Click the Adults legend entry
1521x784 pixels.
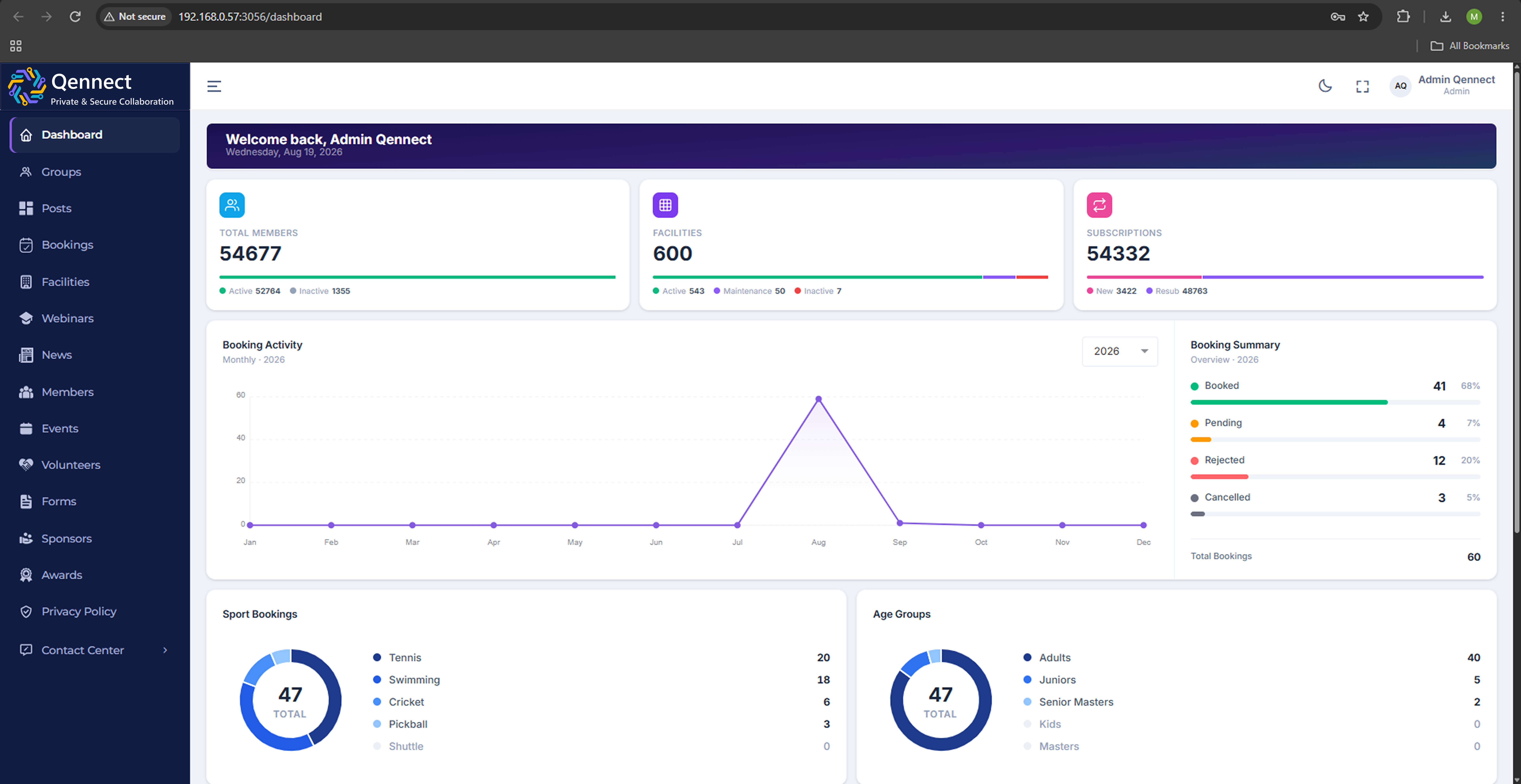point(1252,658)
